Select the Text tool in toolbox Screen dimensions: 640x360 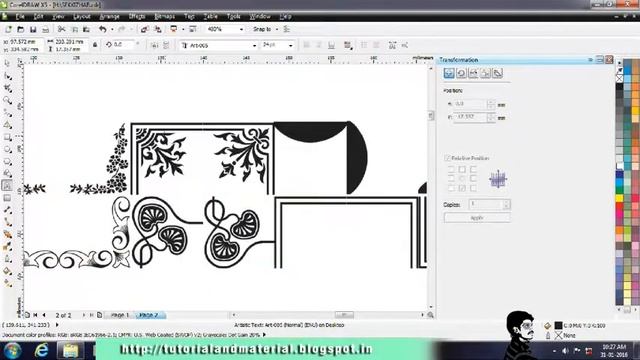click(x=7, y=186)
